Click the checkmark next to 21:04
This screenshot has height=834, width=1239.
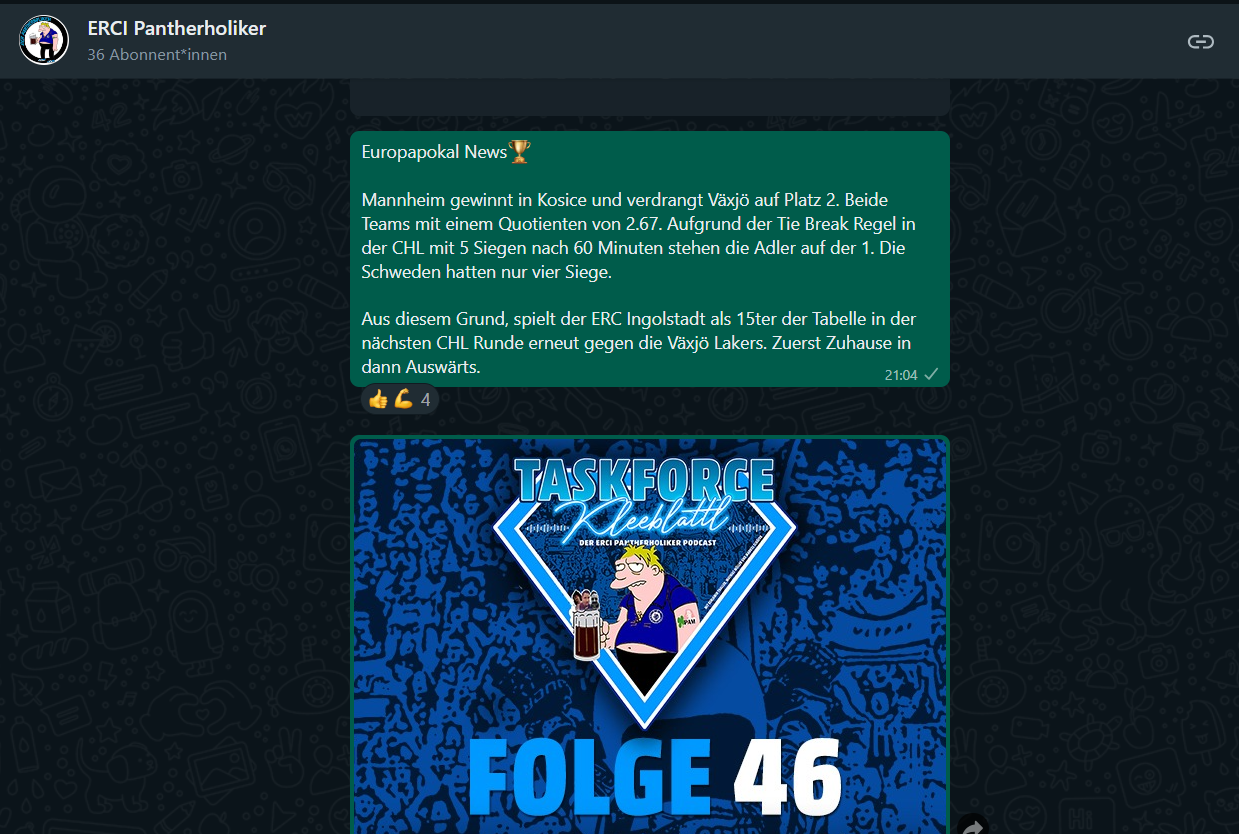[x=931, y=374]
